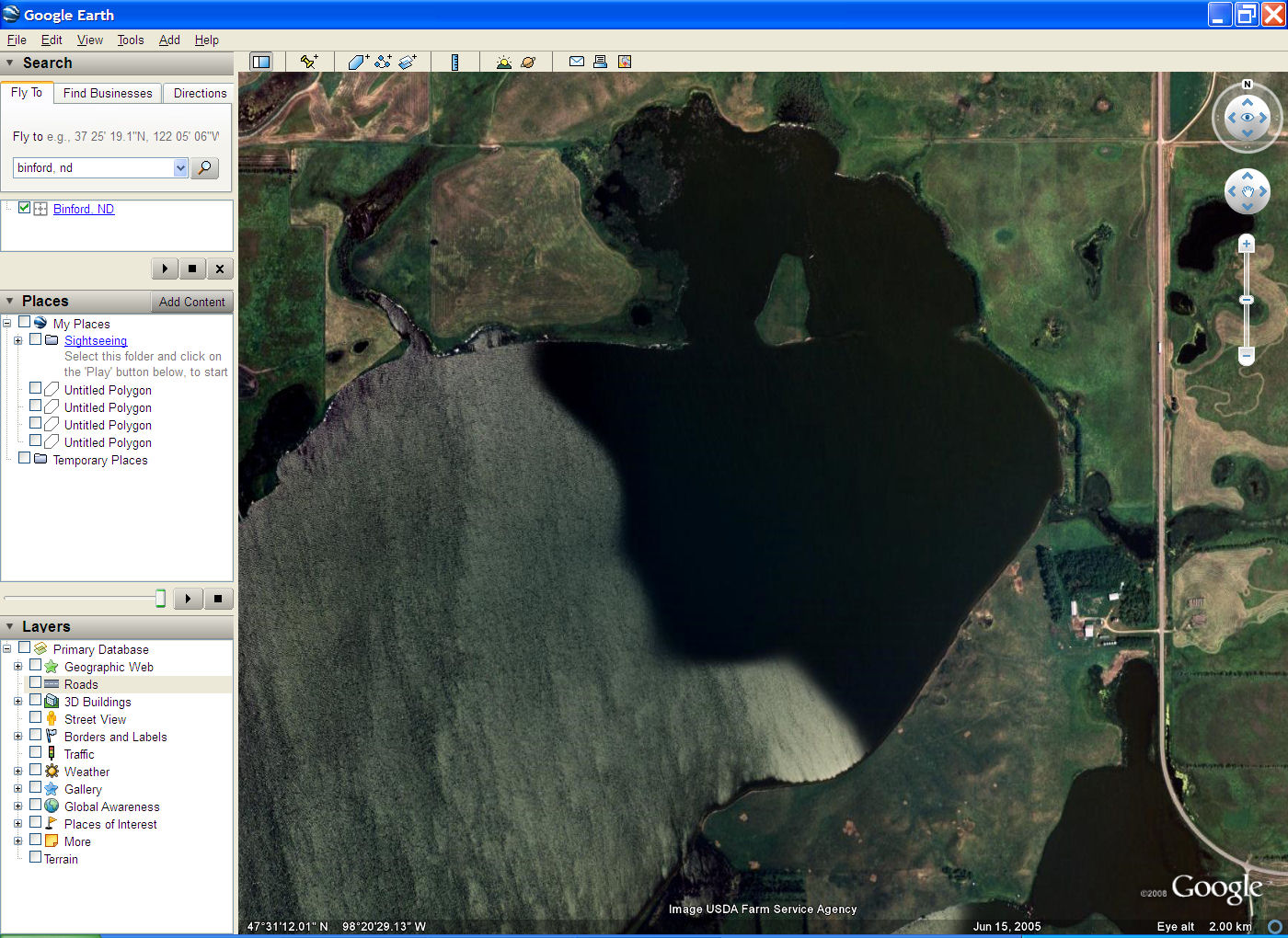Screen dimensions: 1288x938
Task: Switch to Directions tab
Action: click(x=200, y=93)
